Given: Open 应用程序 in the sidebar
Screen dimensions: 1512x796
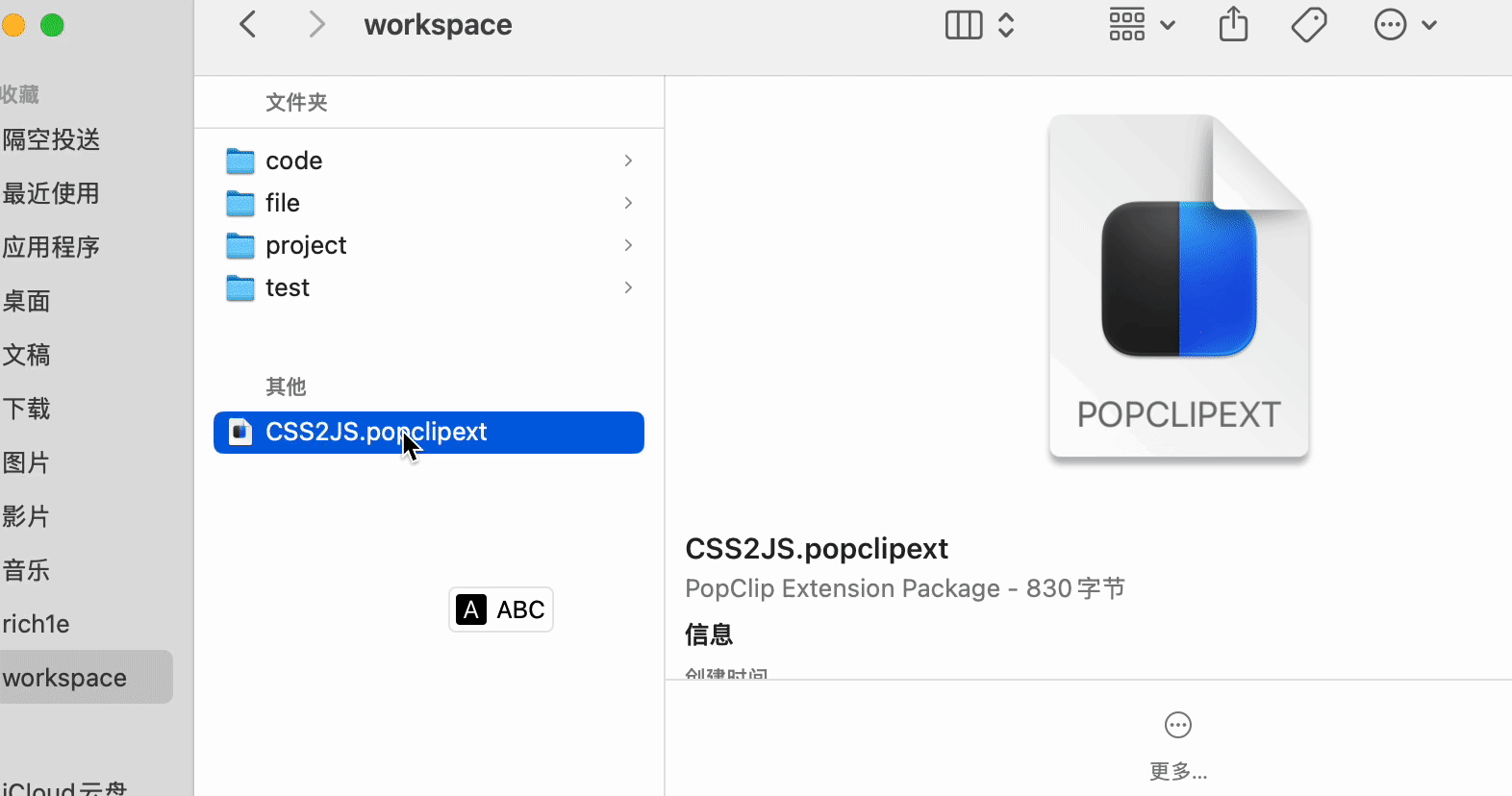Looking at the screenshot, I should [x=51, y=247].
